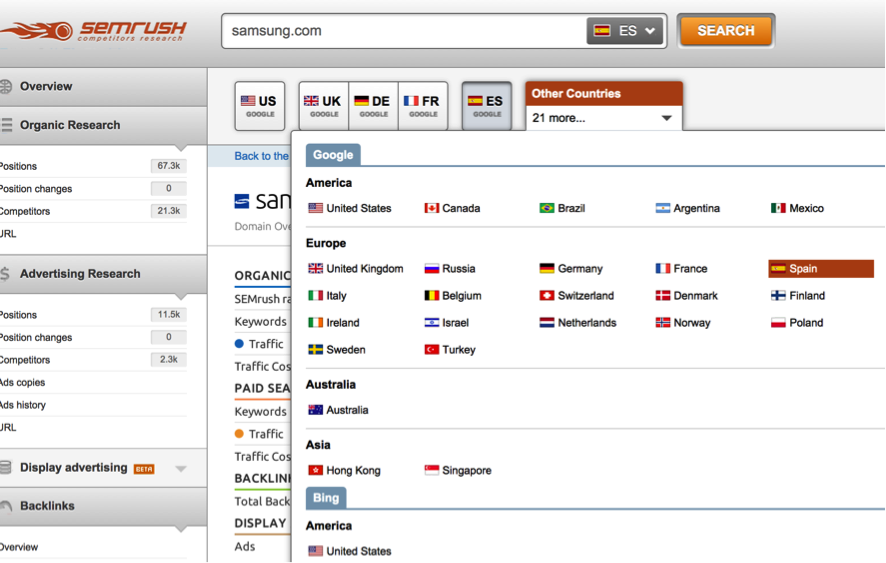Click the United States entry under Bing America
Screen dimensions: 886x563
click(350, 551)
